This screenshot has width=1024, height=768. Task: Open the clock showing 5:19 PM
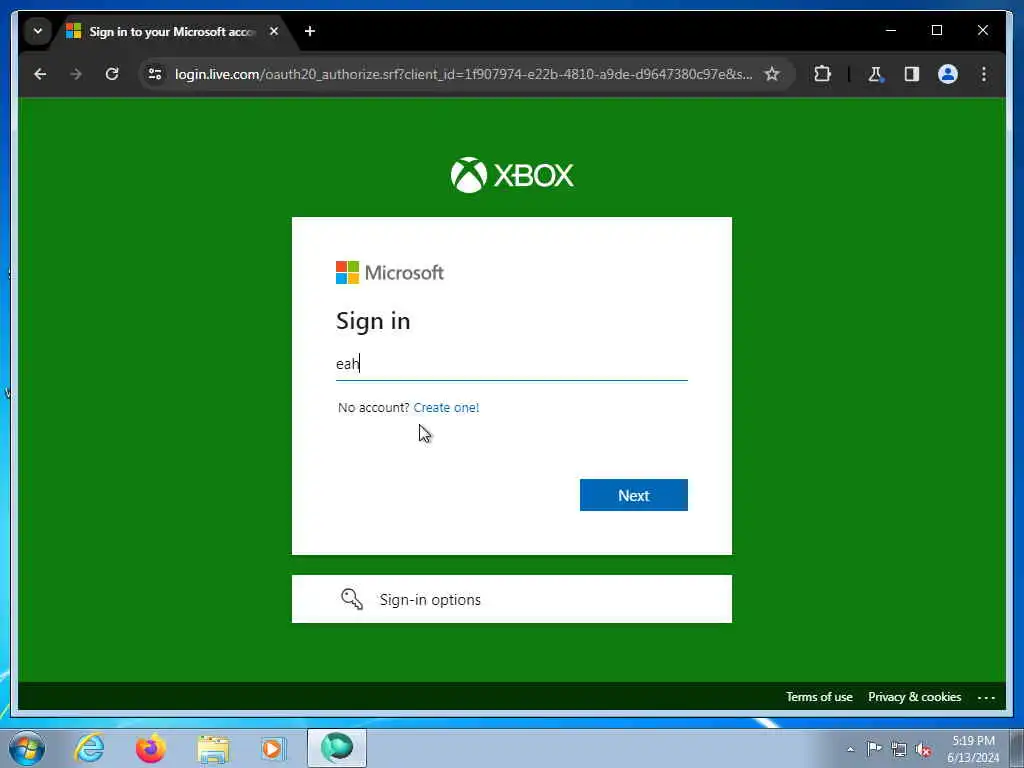973,749
